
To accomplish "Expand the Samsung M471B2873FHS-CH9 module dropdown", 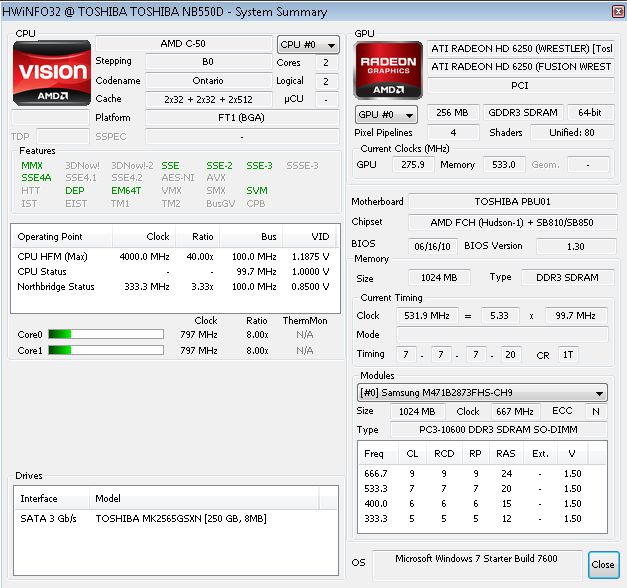I will point(482,393).
